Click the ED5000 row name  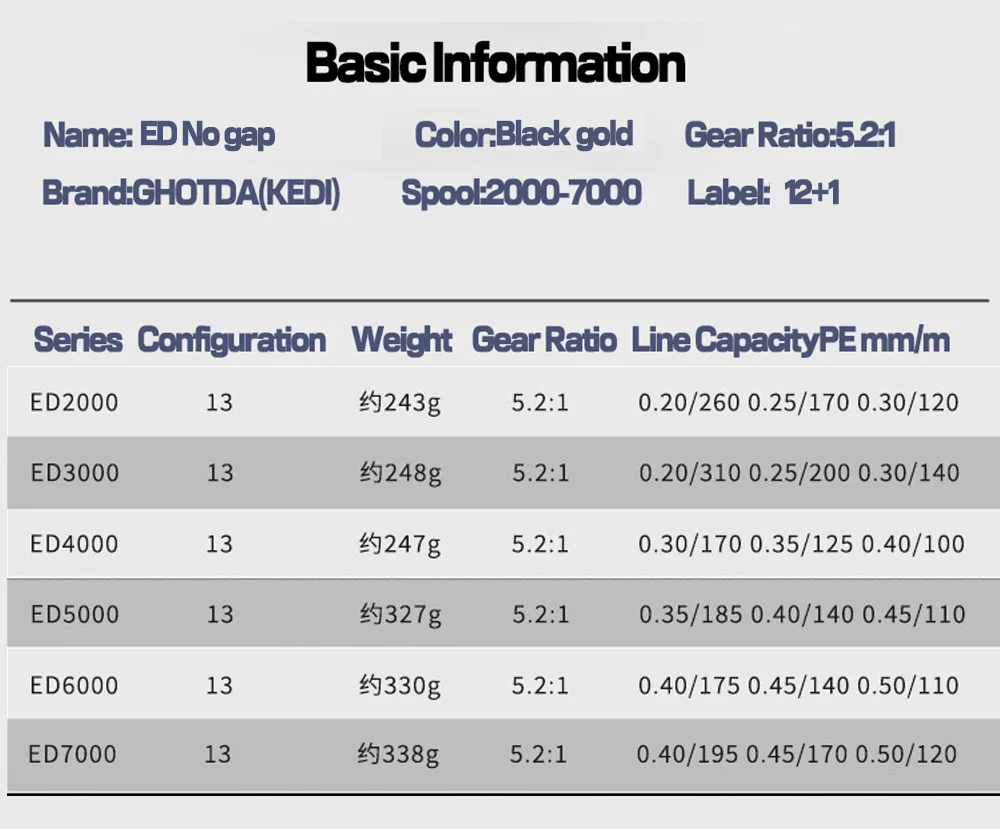click(x=74, y=614)
